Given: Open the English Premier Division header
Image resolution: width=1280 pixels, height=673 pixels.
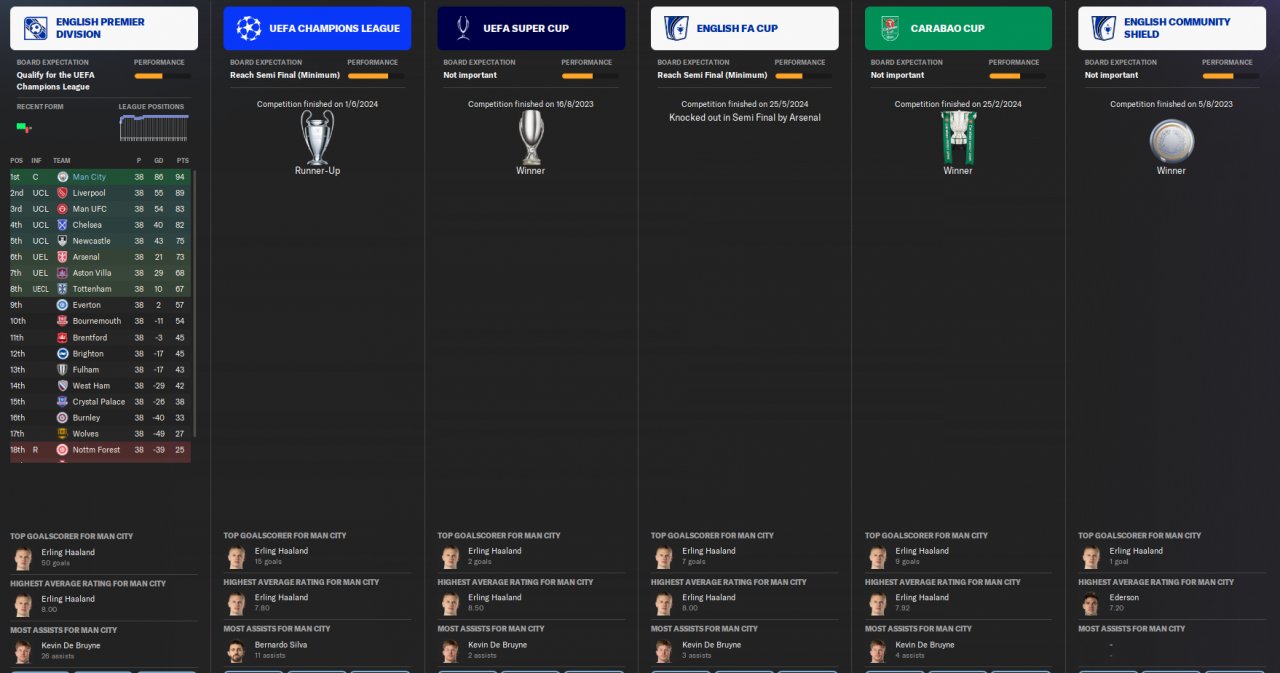Looking at the screenshot, I should [104, 28].
